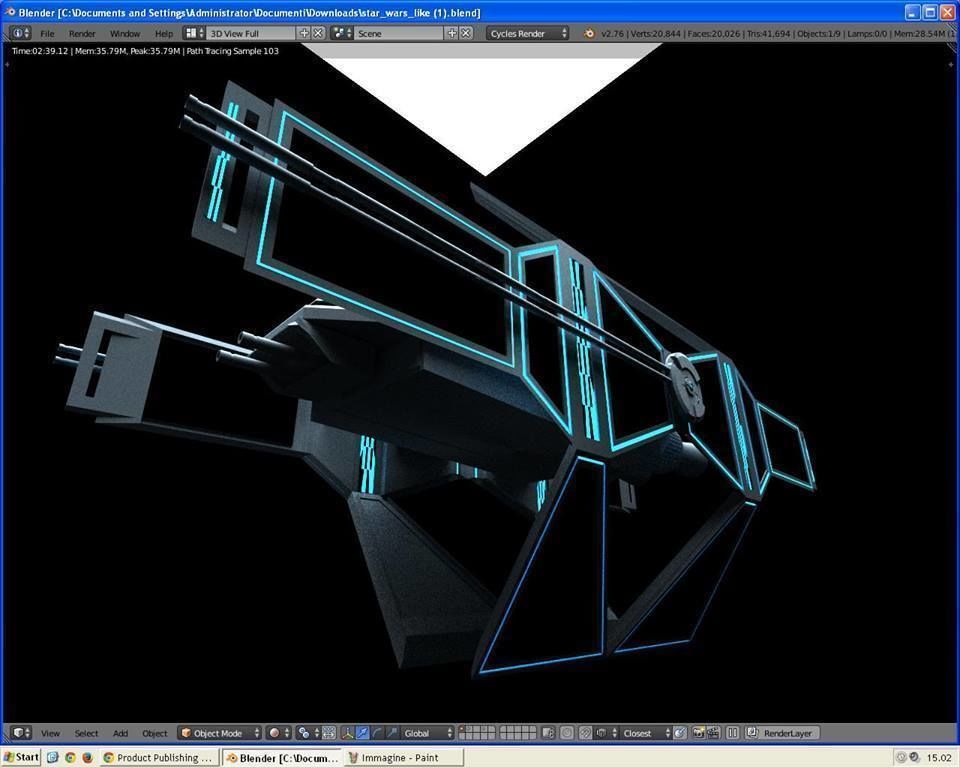Click the Time:02:39.12 render timer text
Viewport: 960px width, 768px height.
pyautogui.click(x=40, y=51)
